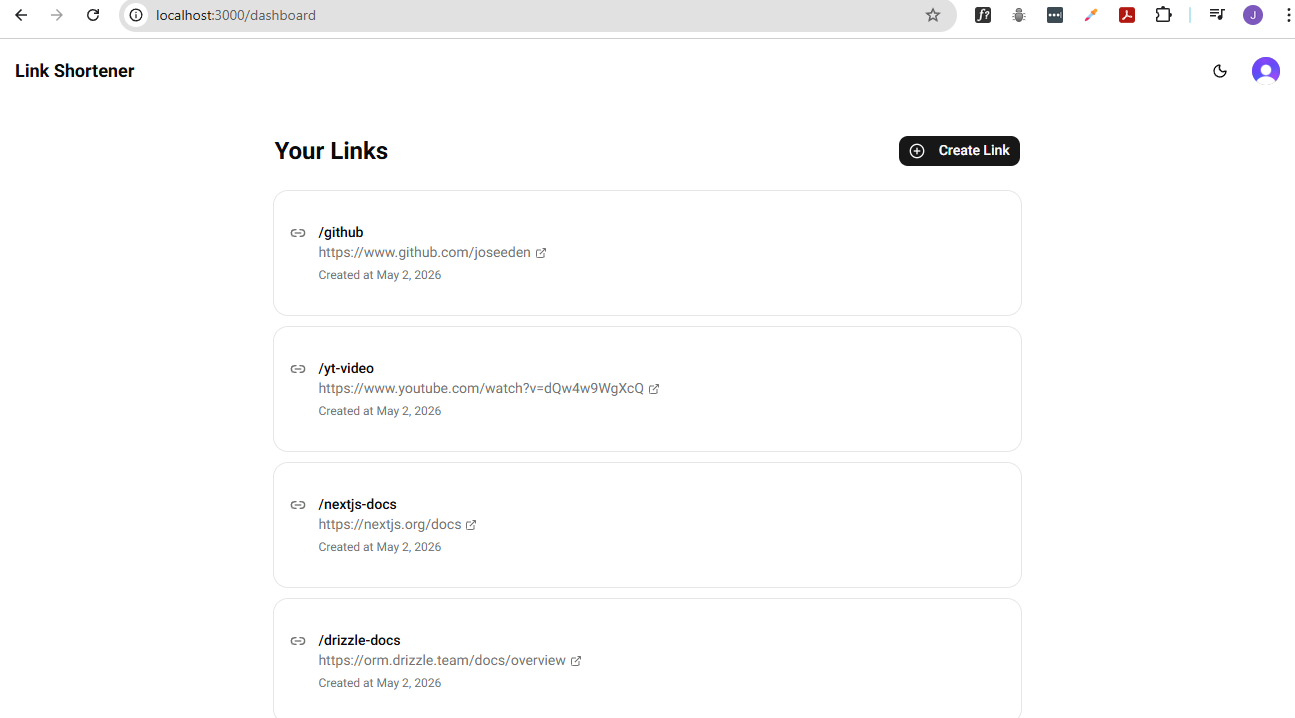
Task: Open external link icon for github URL
Action: (x=541, y=253)
